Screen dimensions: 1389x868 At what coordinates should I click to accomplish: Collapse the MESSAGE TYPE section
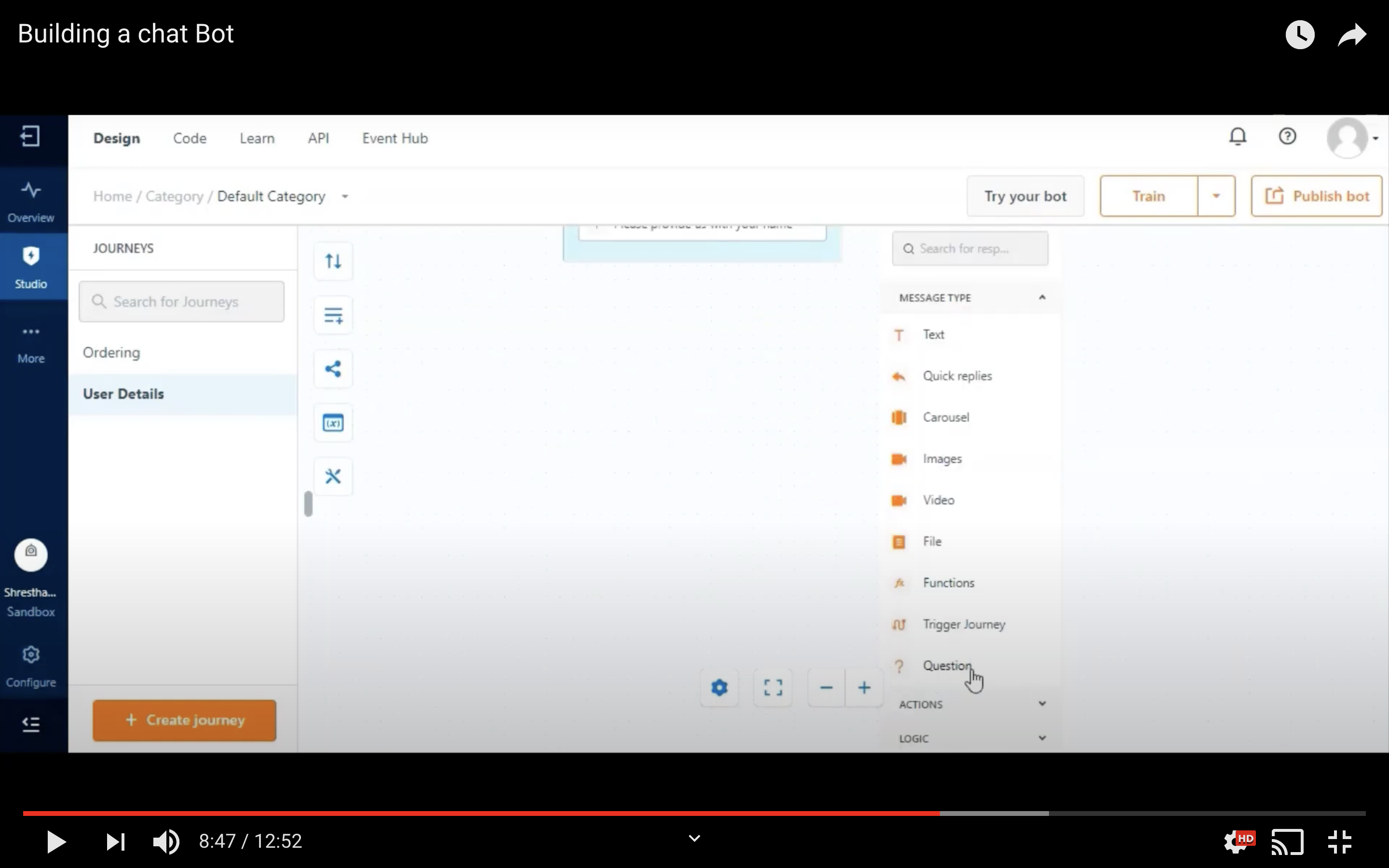click(x=1042, y=298)
